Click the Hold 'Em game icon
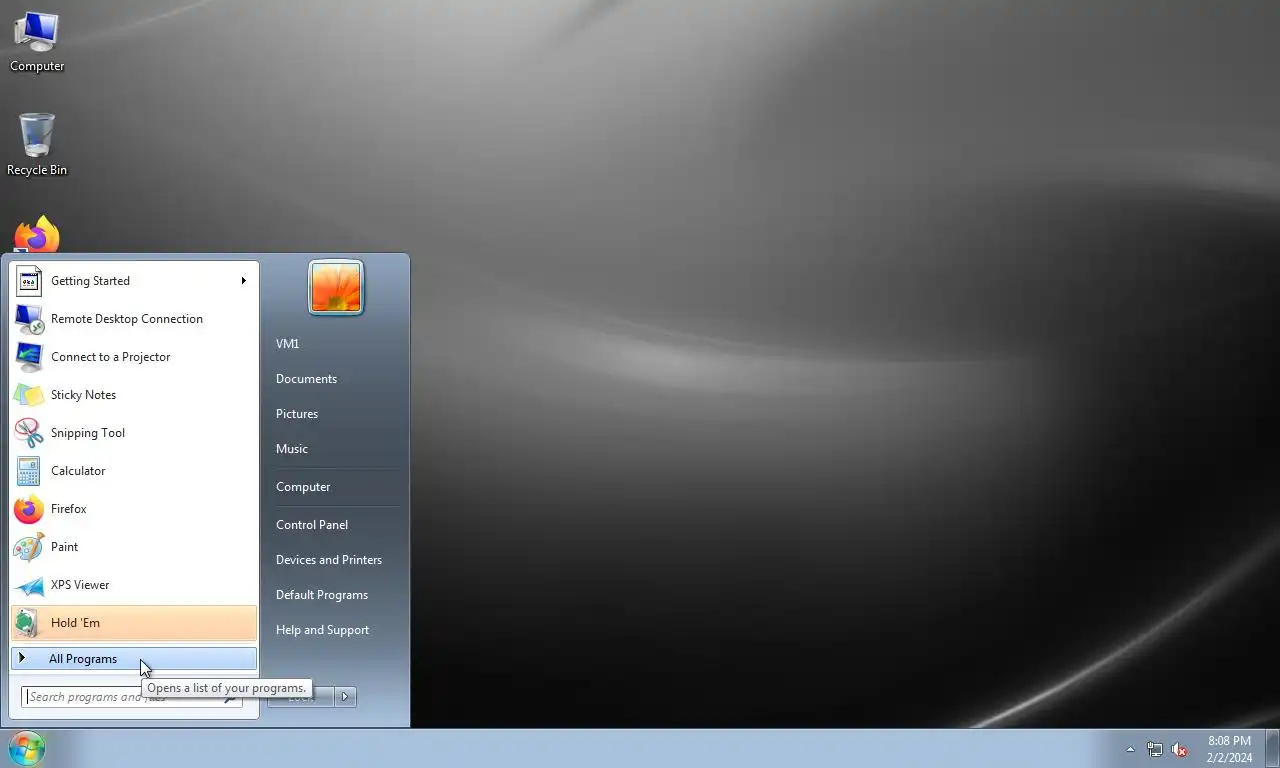Viewport: 1280px width, 768px height. point(29,623)
